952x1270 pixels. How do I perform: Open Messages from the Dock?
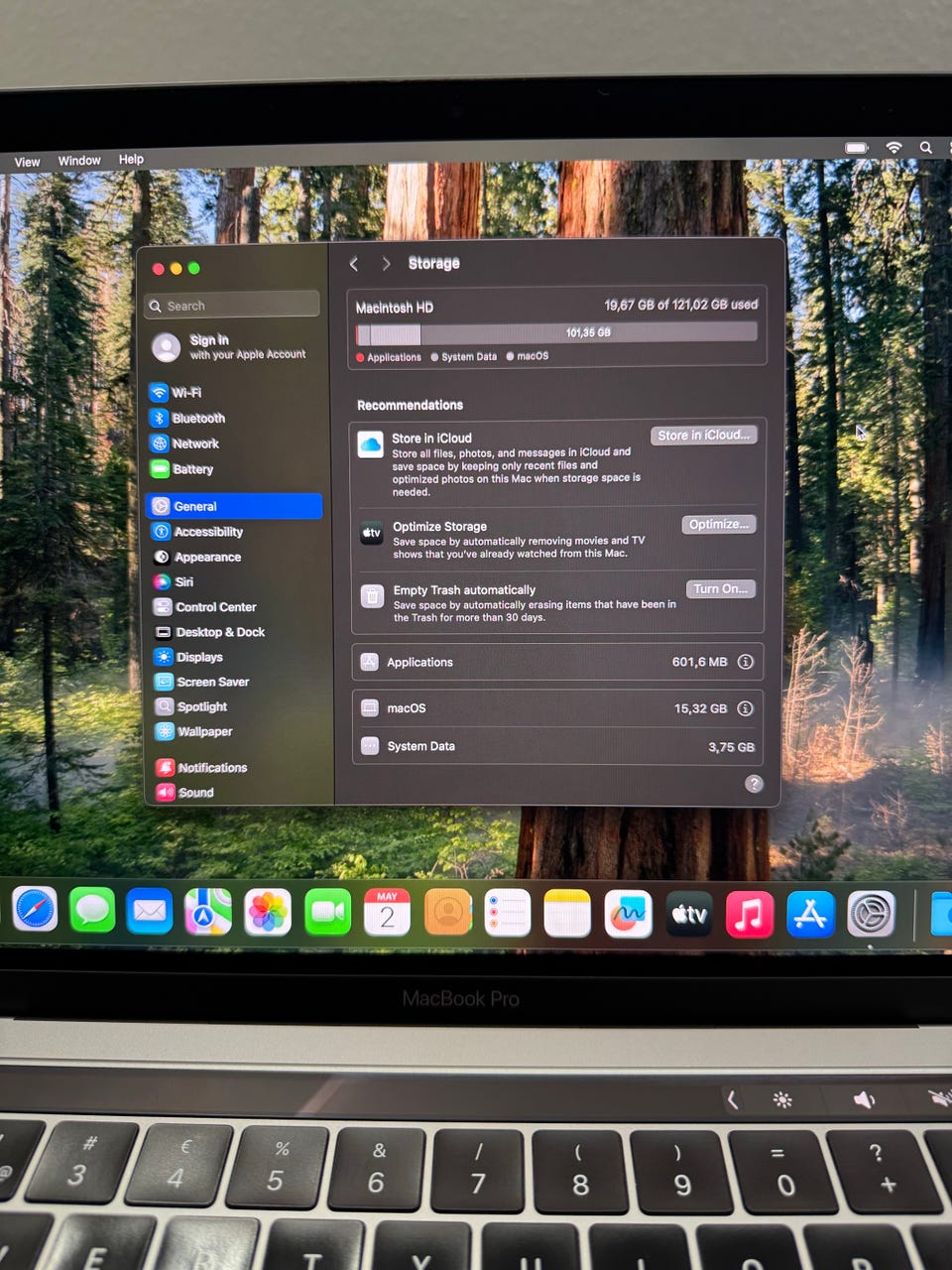click(x=92, y=910)
